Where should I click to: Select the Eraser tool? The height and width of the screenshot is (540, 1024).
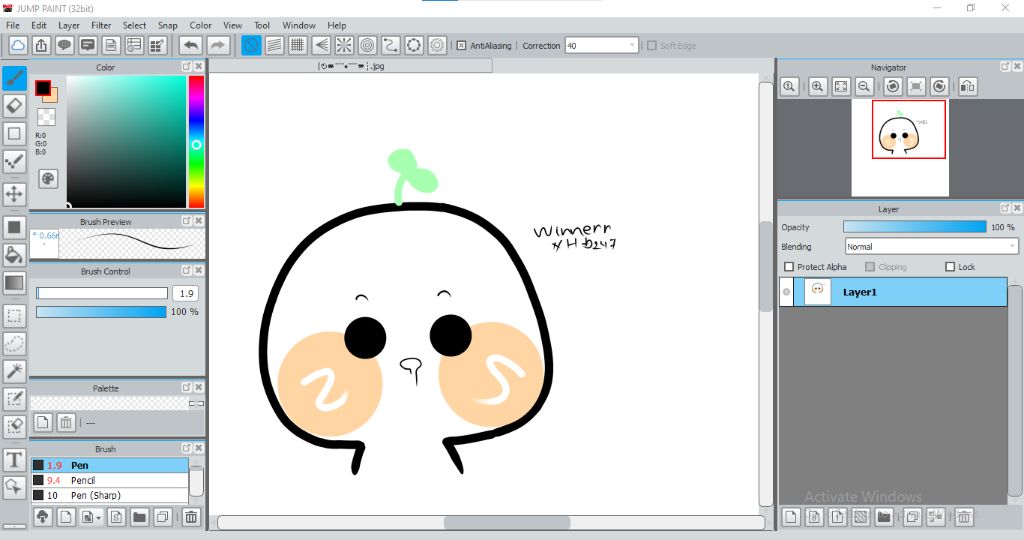[x=14, y=106]
